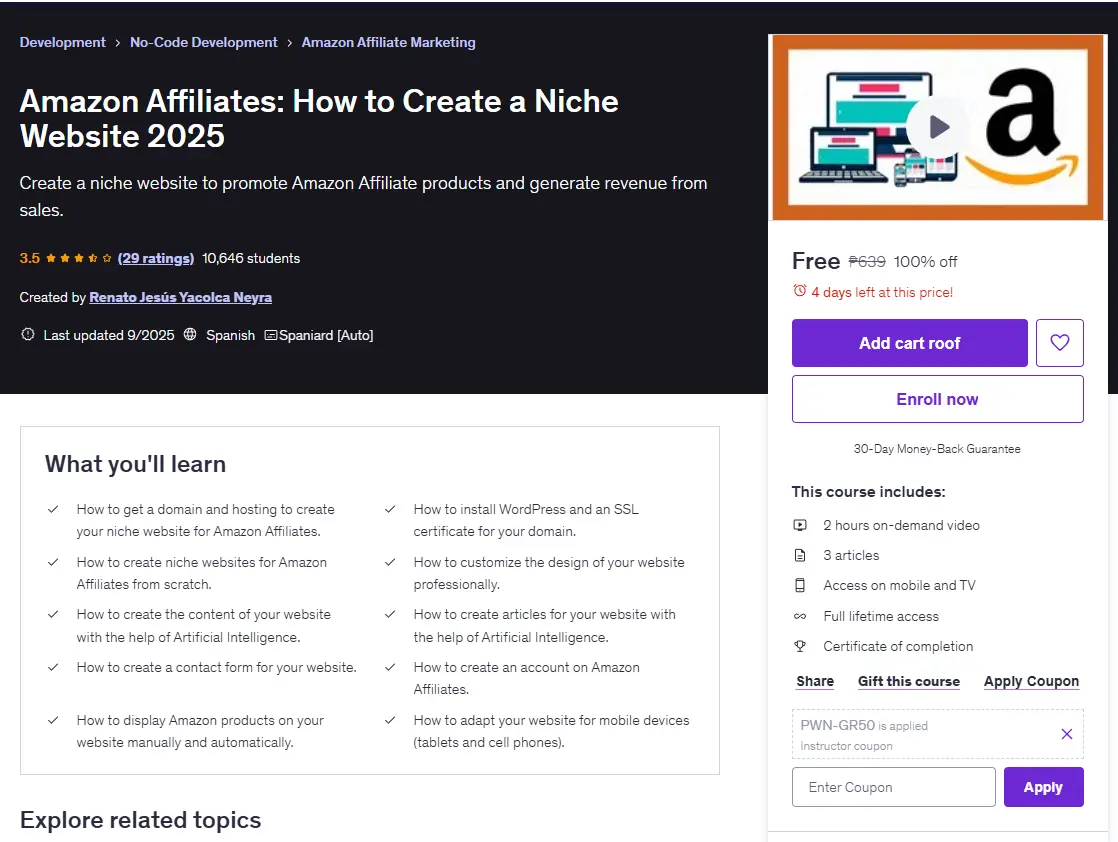Screen dimensions: 1118x842
Task: Click the course title heading
Action: tap(319, 118)
